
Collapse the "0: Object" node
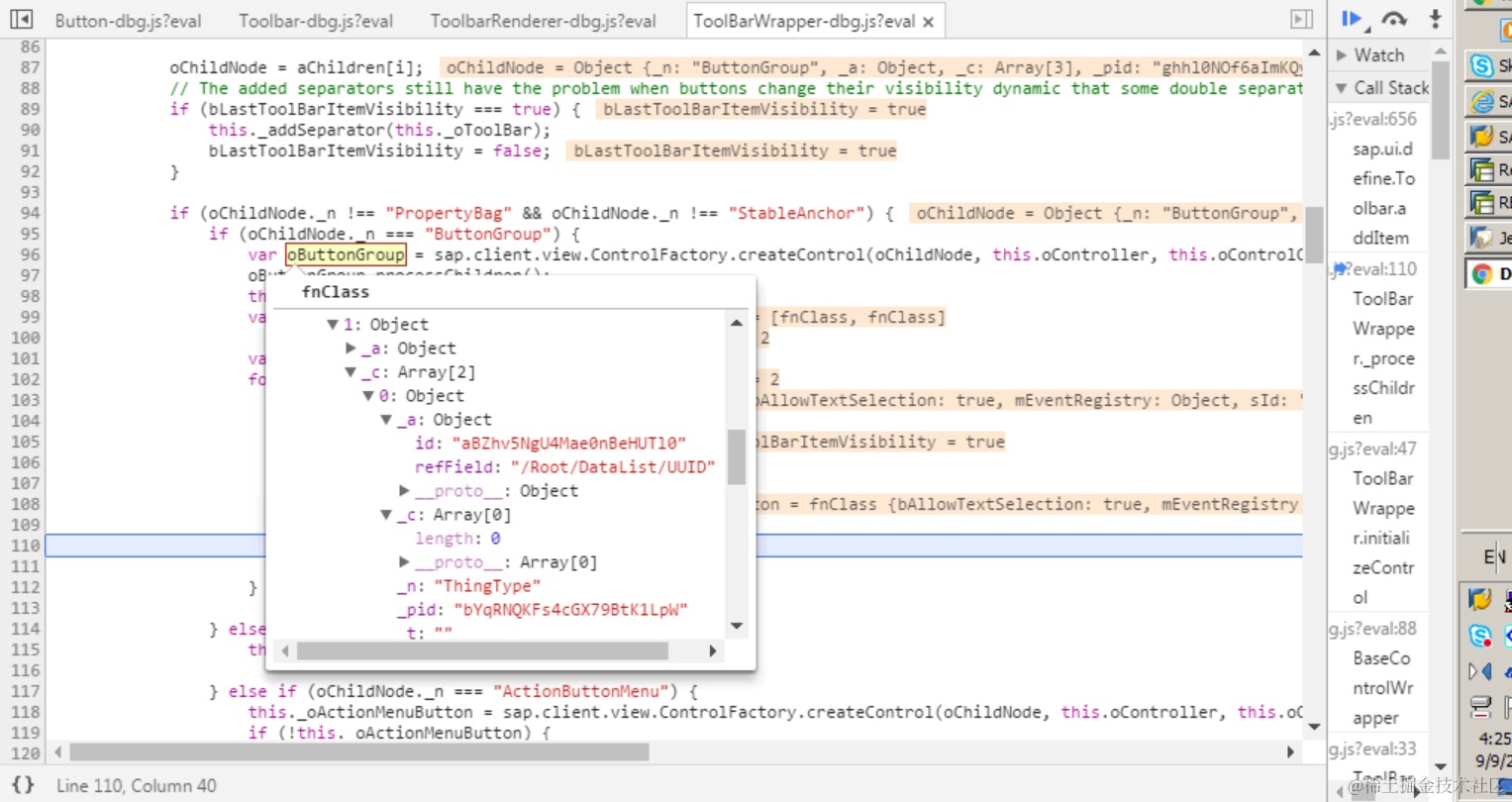[x=368, y=396]
